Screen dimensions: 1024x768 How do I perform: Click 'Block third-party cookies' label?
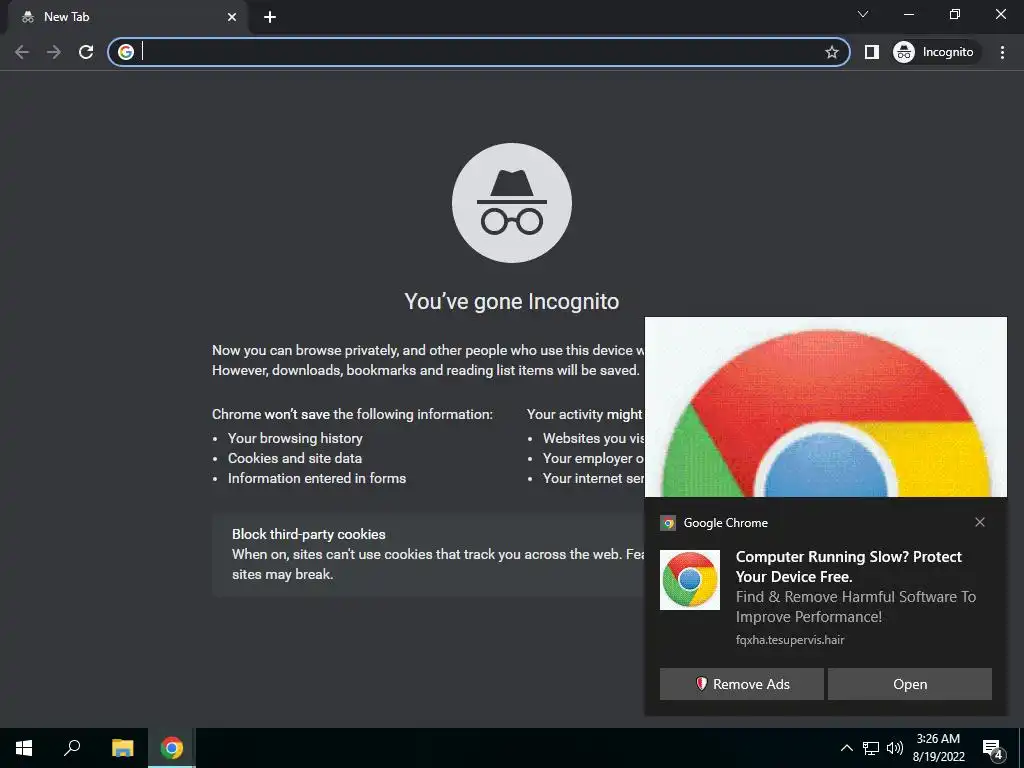309,534
